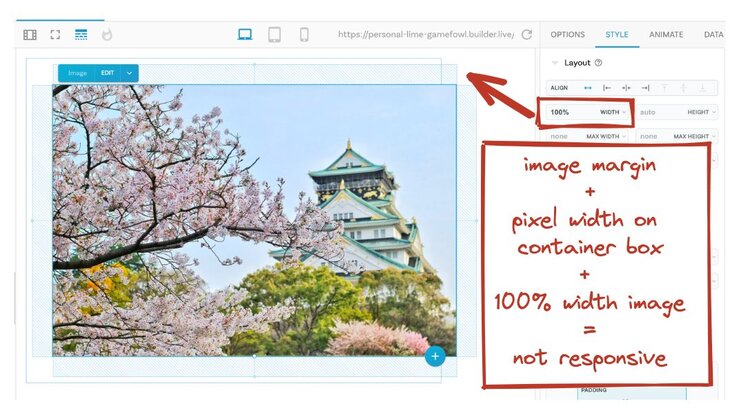The image size is (739, 413).
Task: Open the HEIGHT unit dropdown
Action: coord(701,112)
